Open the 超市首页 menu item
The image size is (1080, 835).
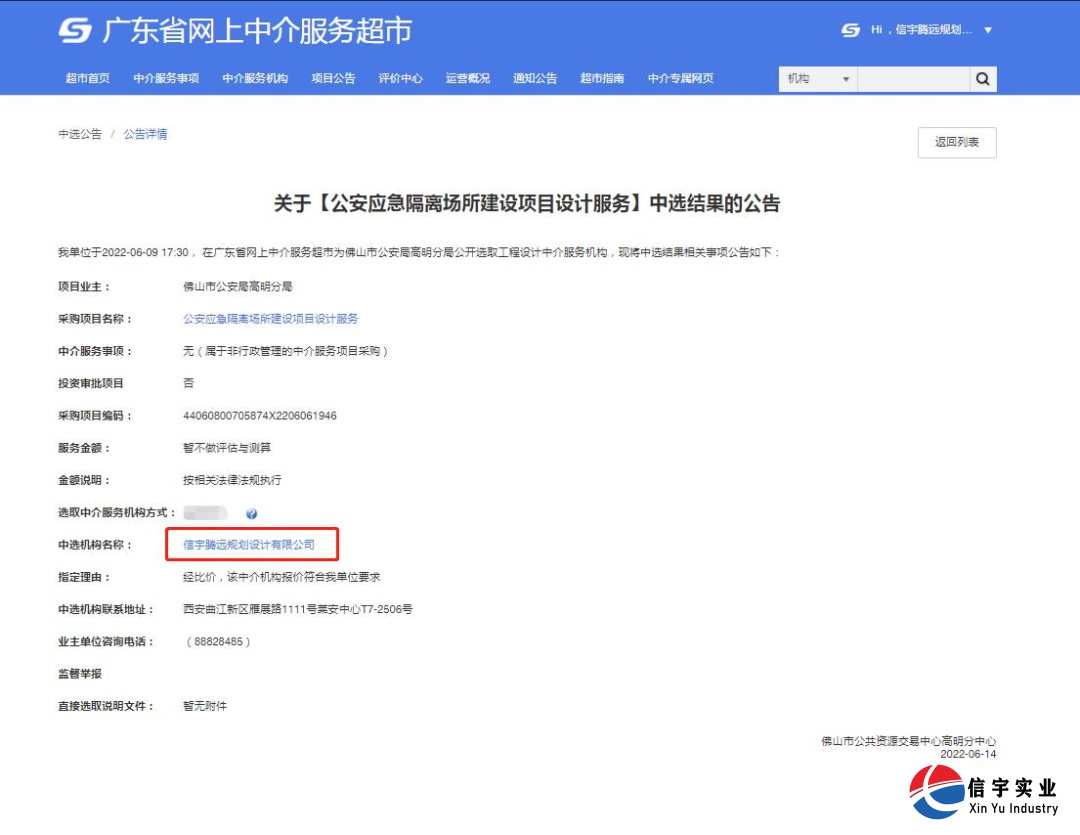point(86,78)
